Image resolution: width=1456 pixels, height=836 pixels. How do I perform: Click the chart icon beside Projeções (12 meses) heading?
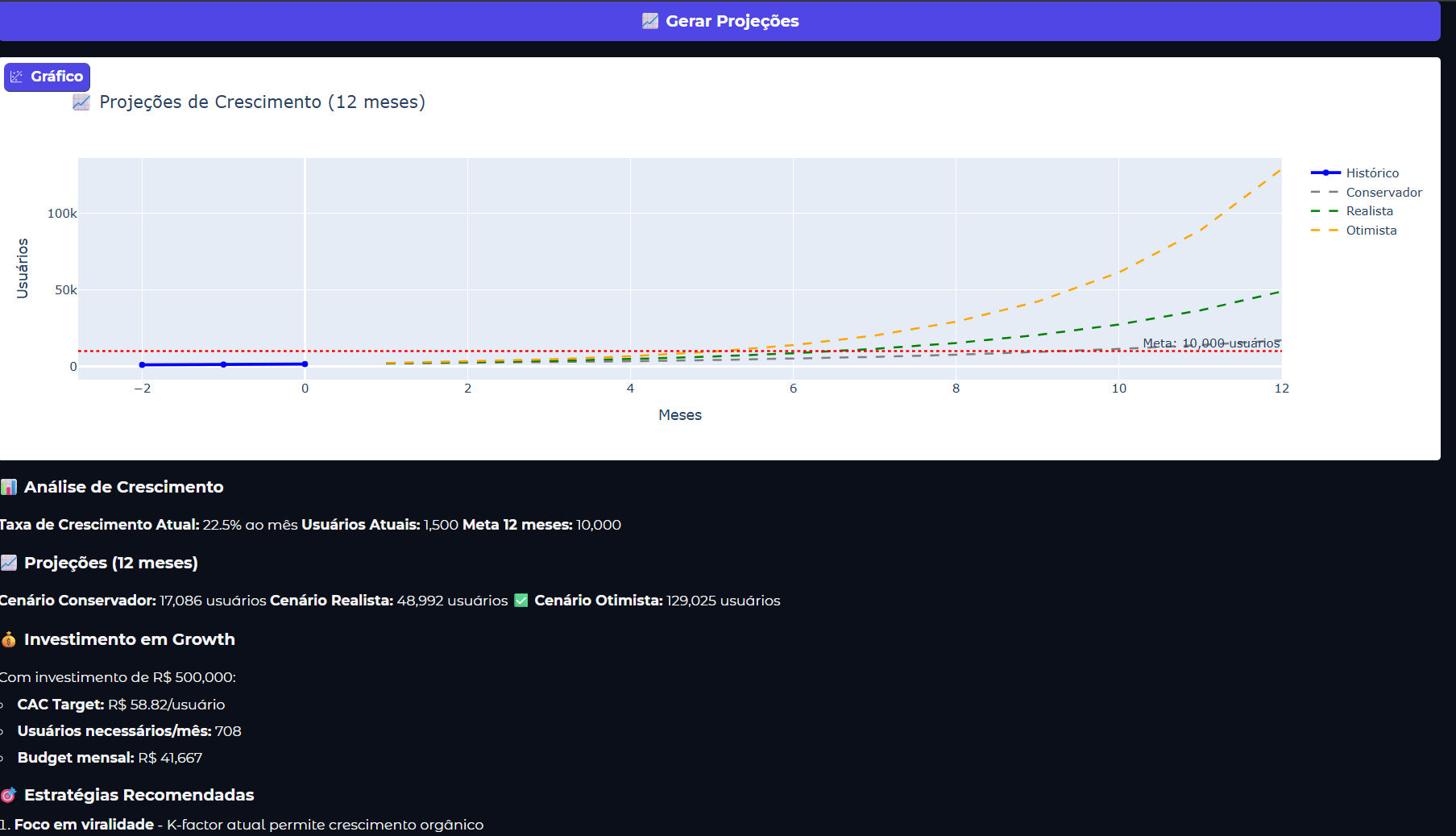point(9,563)
